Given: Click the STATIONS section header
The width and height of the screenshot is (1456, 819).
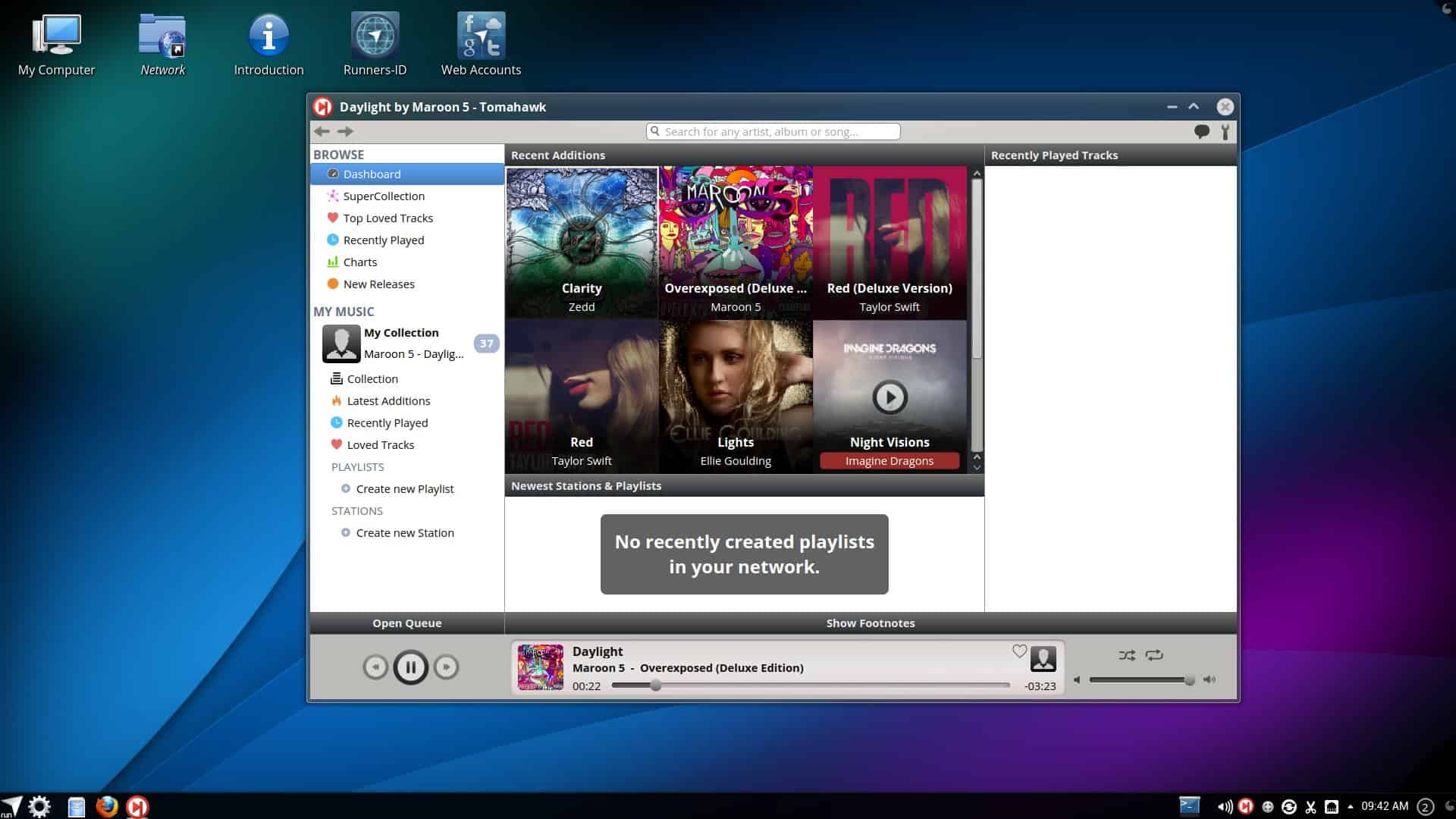Looking at the screenshot, I should pos(357,511).
